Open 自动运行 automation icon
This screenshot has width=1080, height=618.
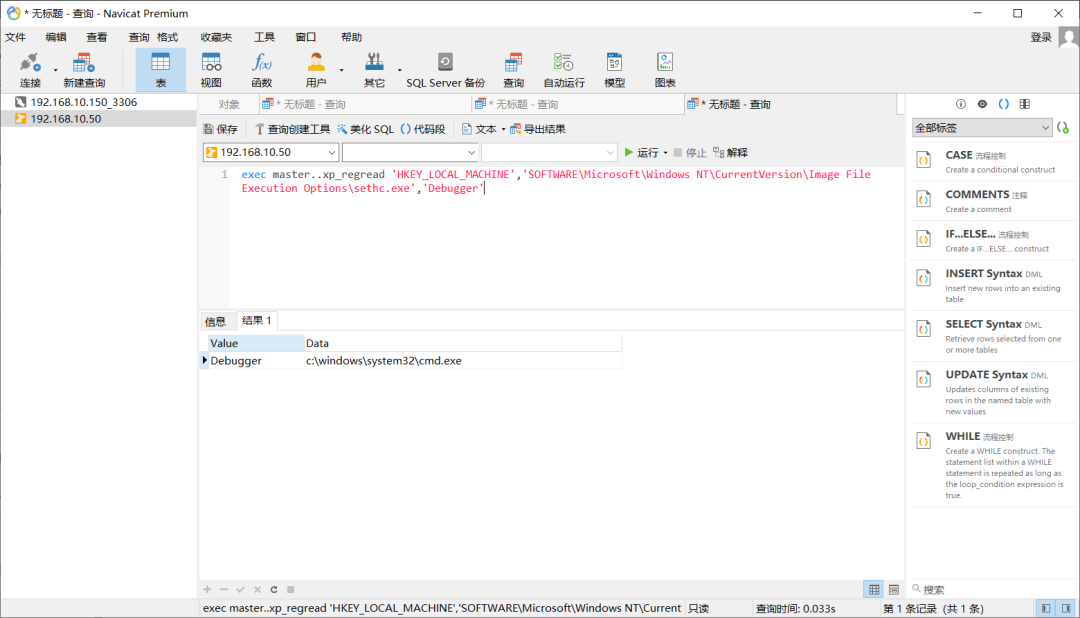point(563,70)
